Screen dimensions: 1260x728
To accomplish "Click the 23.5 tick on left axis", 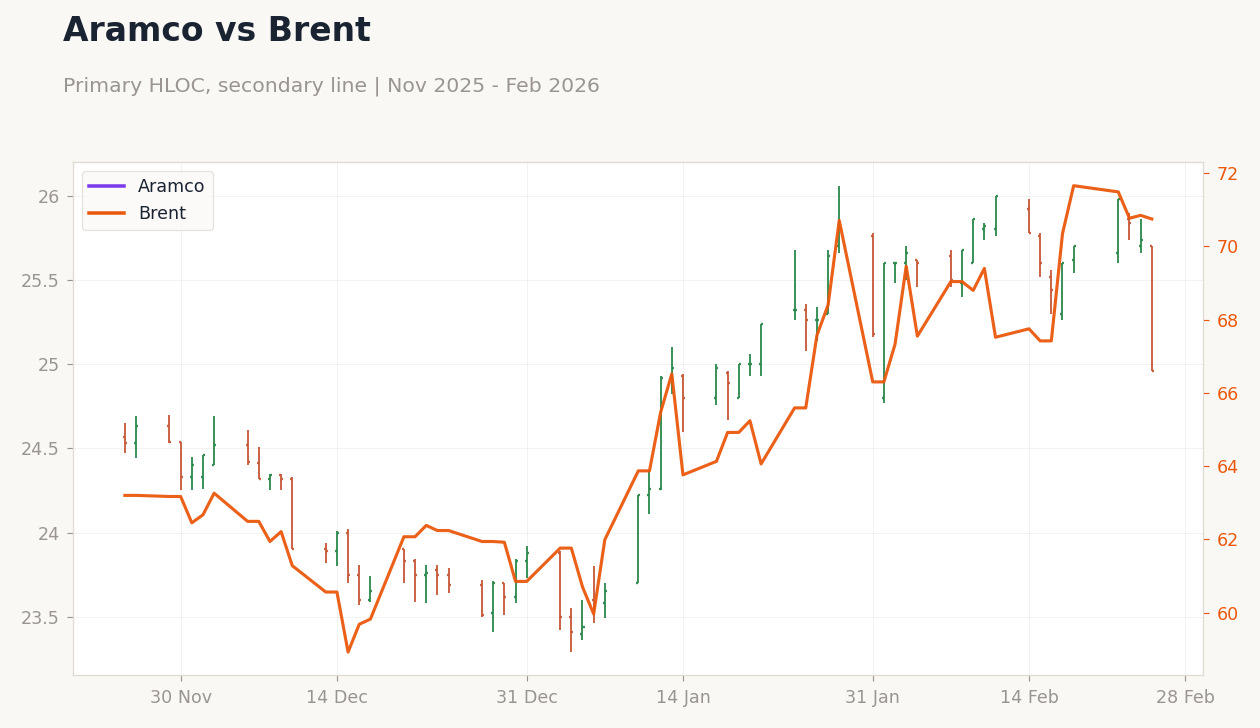I will click(x=41, y=617).
